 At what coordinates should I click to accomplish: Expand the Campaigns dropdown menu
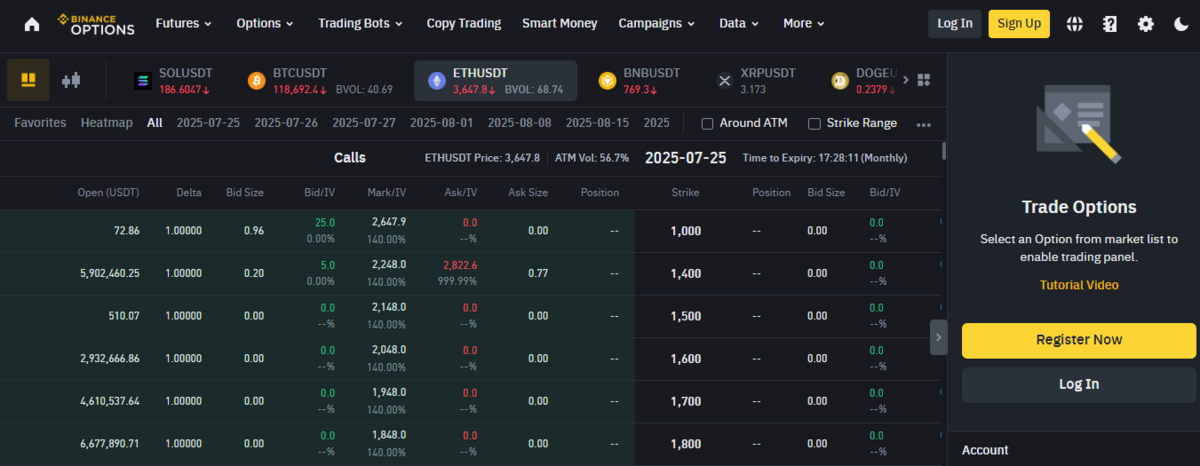[x=657, y=23]
